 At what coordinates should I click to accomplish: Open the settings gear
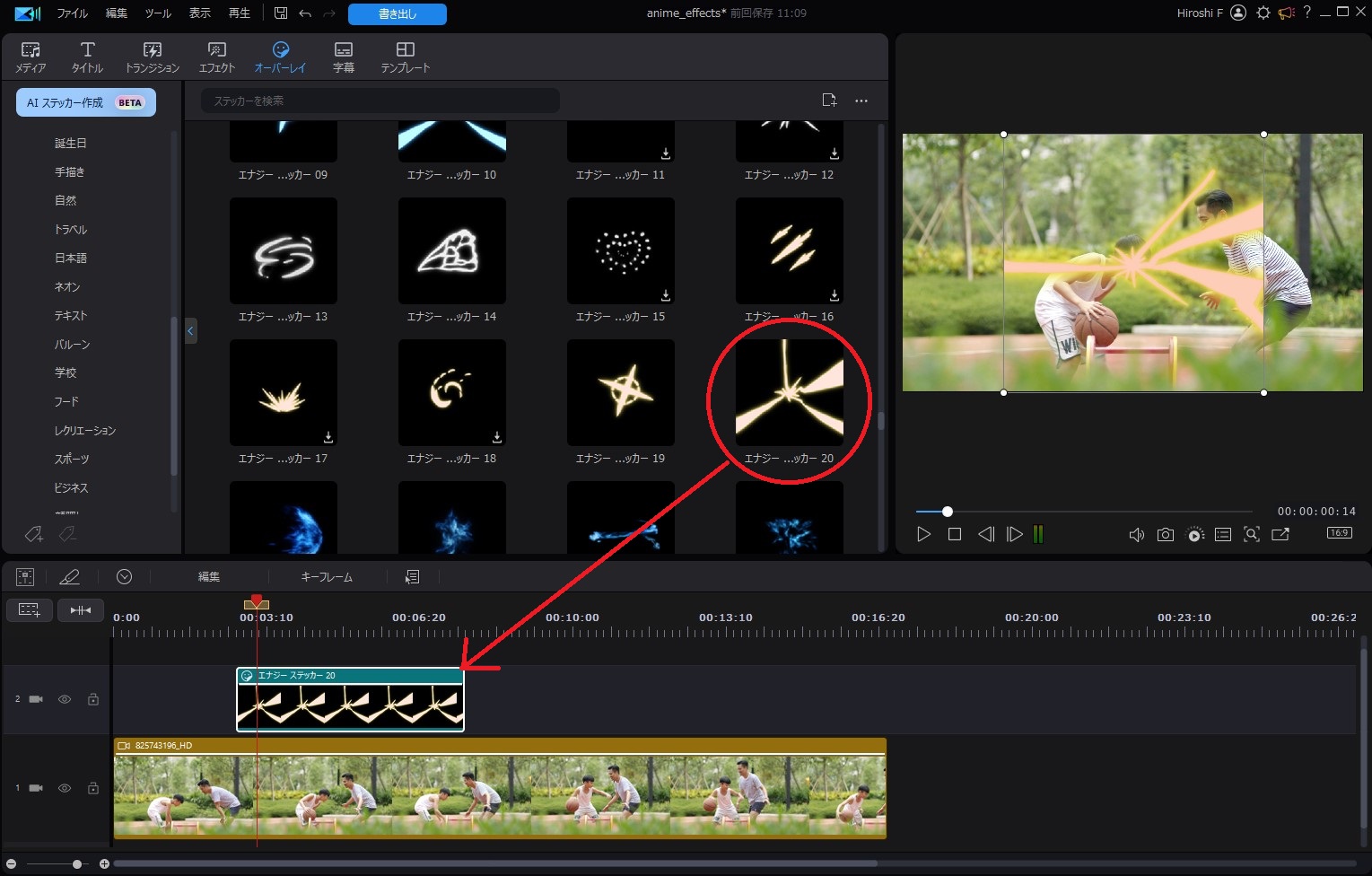1263,13
